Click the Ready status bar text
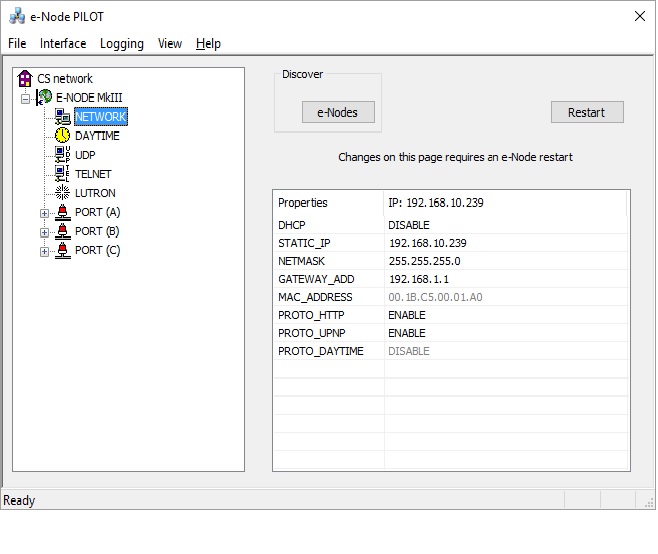 click(19, 500)
